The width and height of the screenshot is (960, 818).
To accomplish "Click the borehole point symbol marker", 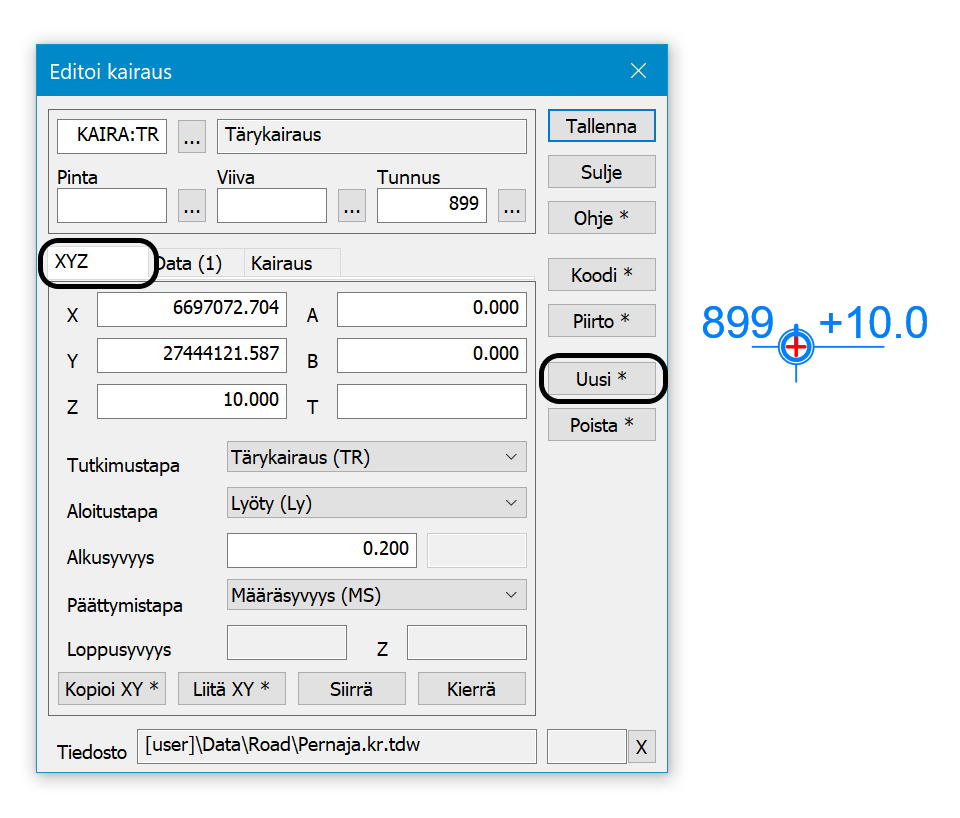I will coord(796,346).
